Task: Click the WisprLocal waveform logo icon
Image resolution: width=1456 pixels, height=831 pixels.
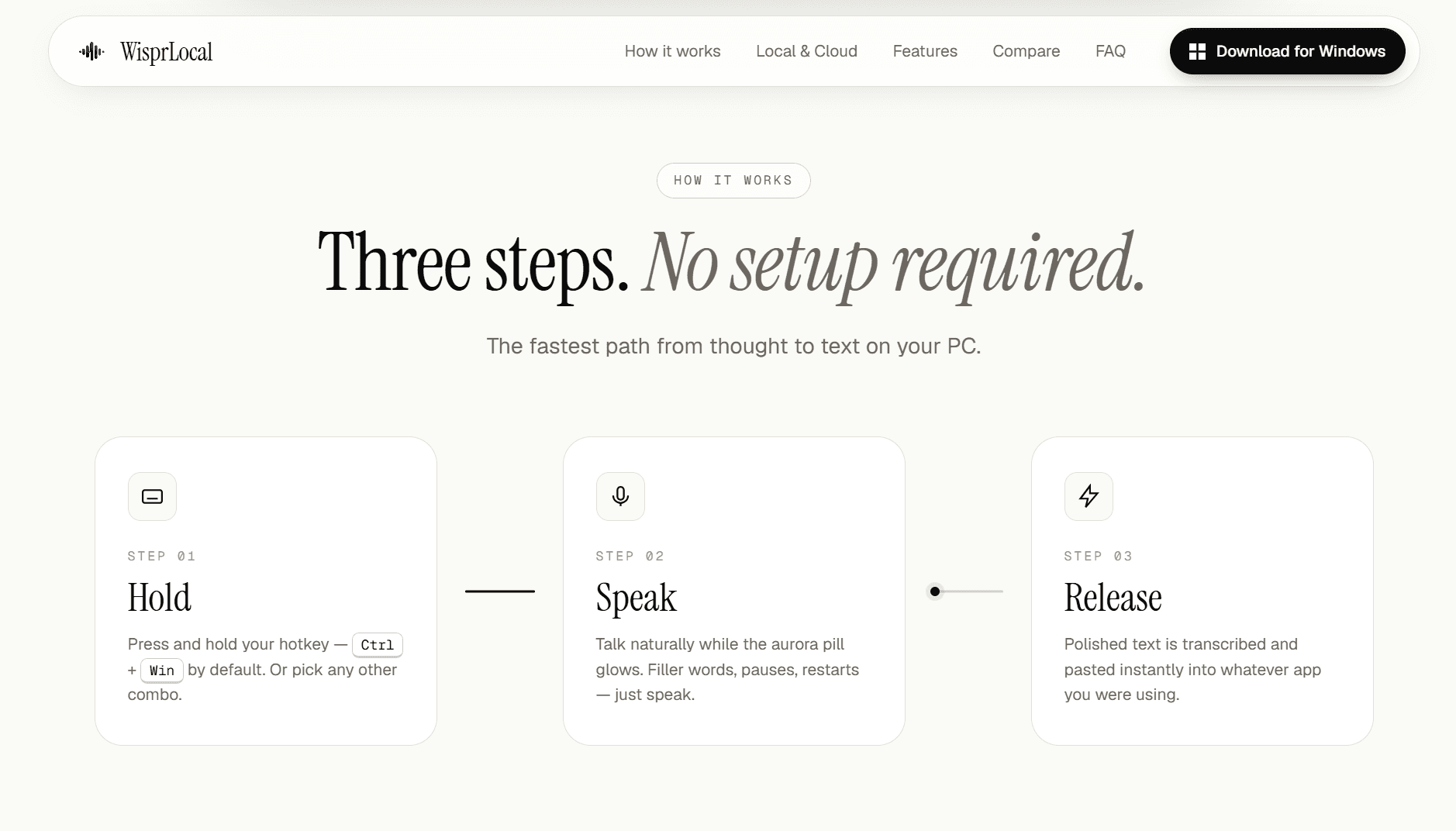Action: (91, 51)
